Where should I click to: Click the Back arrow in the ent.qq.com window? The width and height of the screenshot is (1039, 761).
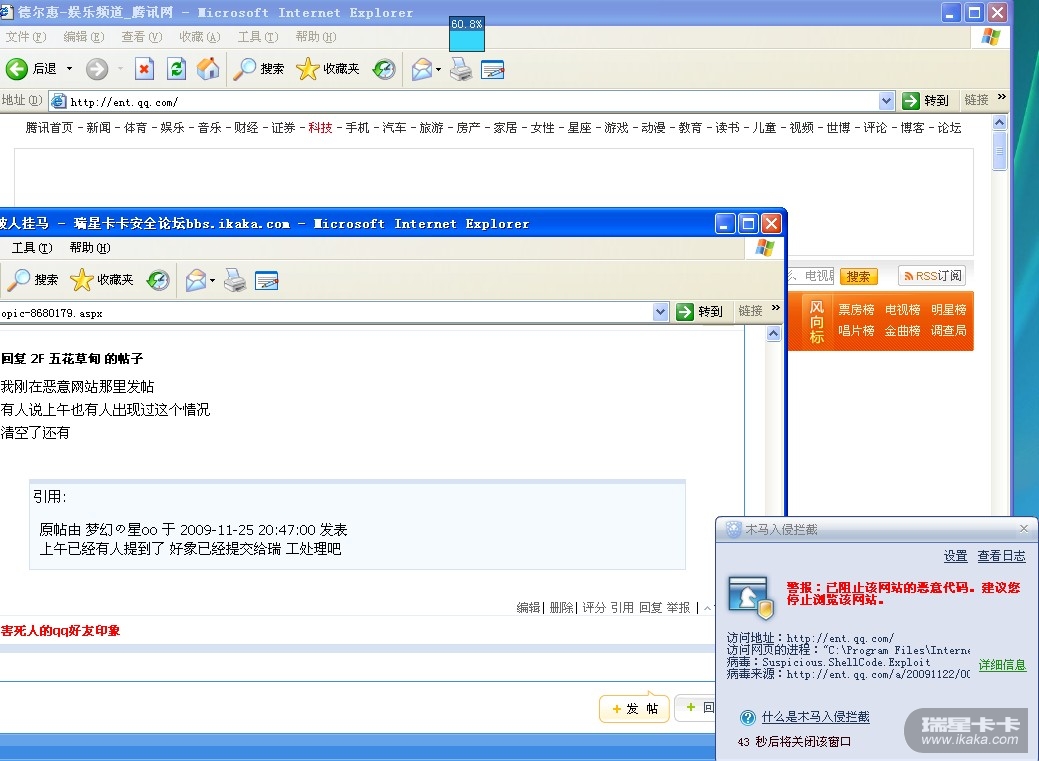pyautogui.click(x=17, y=68)
